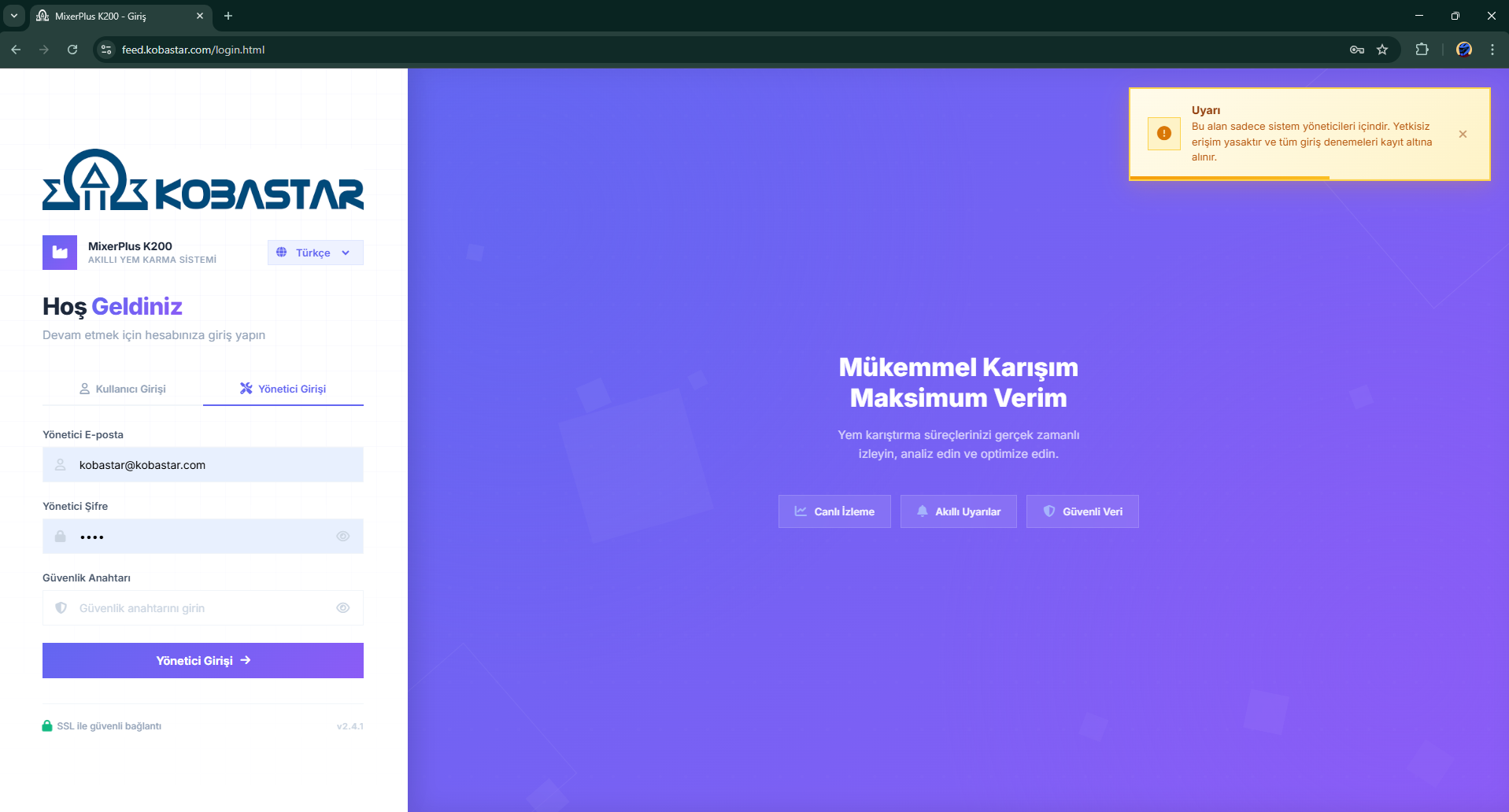
Task: Switch to the Kullanıcı Girişi tab
Action: point(123,389)
